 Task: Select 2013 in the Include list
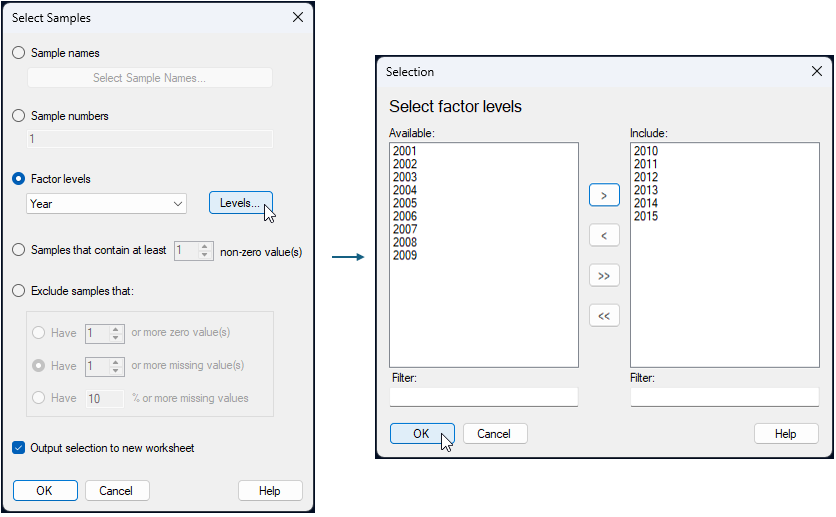(646, 191)
